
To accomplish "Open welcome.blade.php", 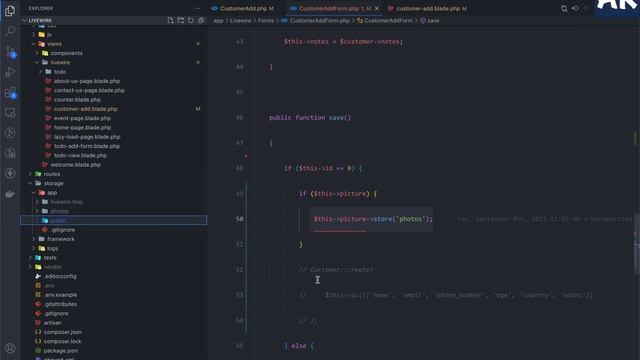I will tap(76, 165).
